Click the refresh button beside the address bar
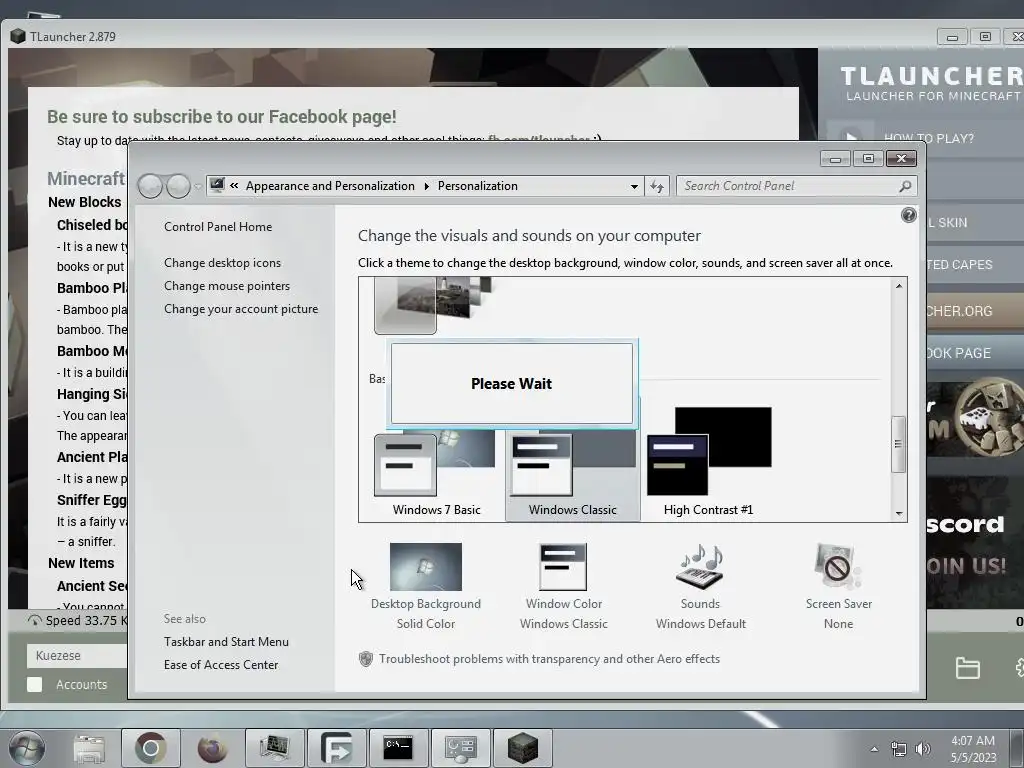This screenshot has width=1024, height=768. pos(657,187)
